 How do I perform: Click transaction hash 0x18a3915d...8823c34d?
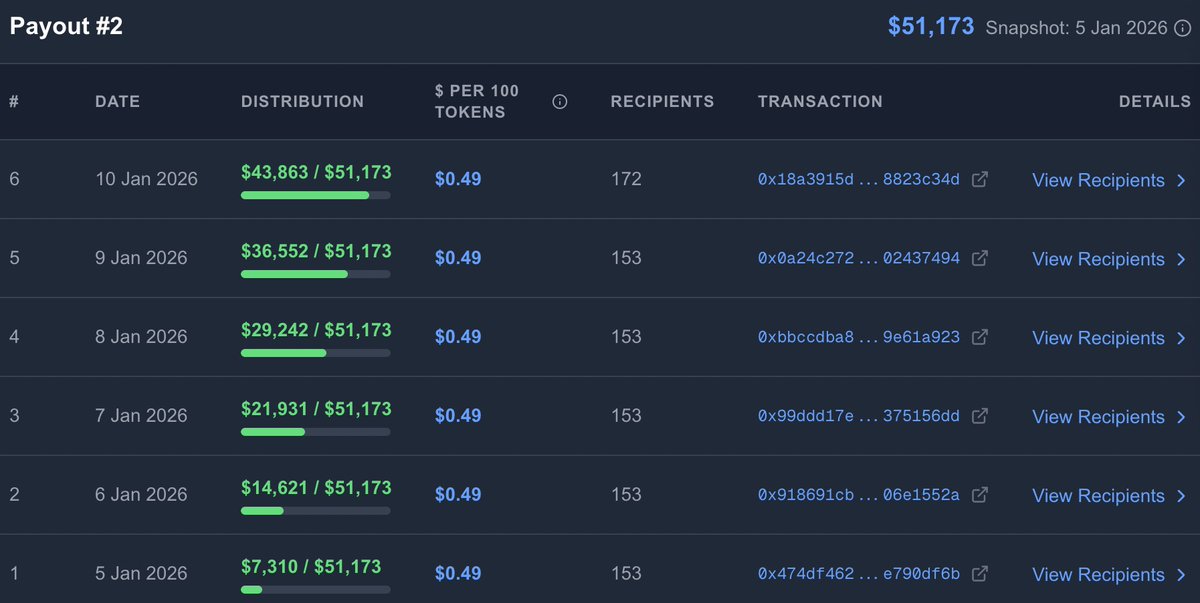(859, 180)
